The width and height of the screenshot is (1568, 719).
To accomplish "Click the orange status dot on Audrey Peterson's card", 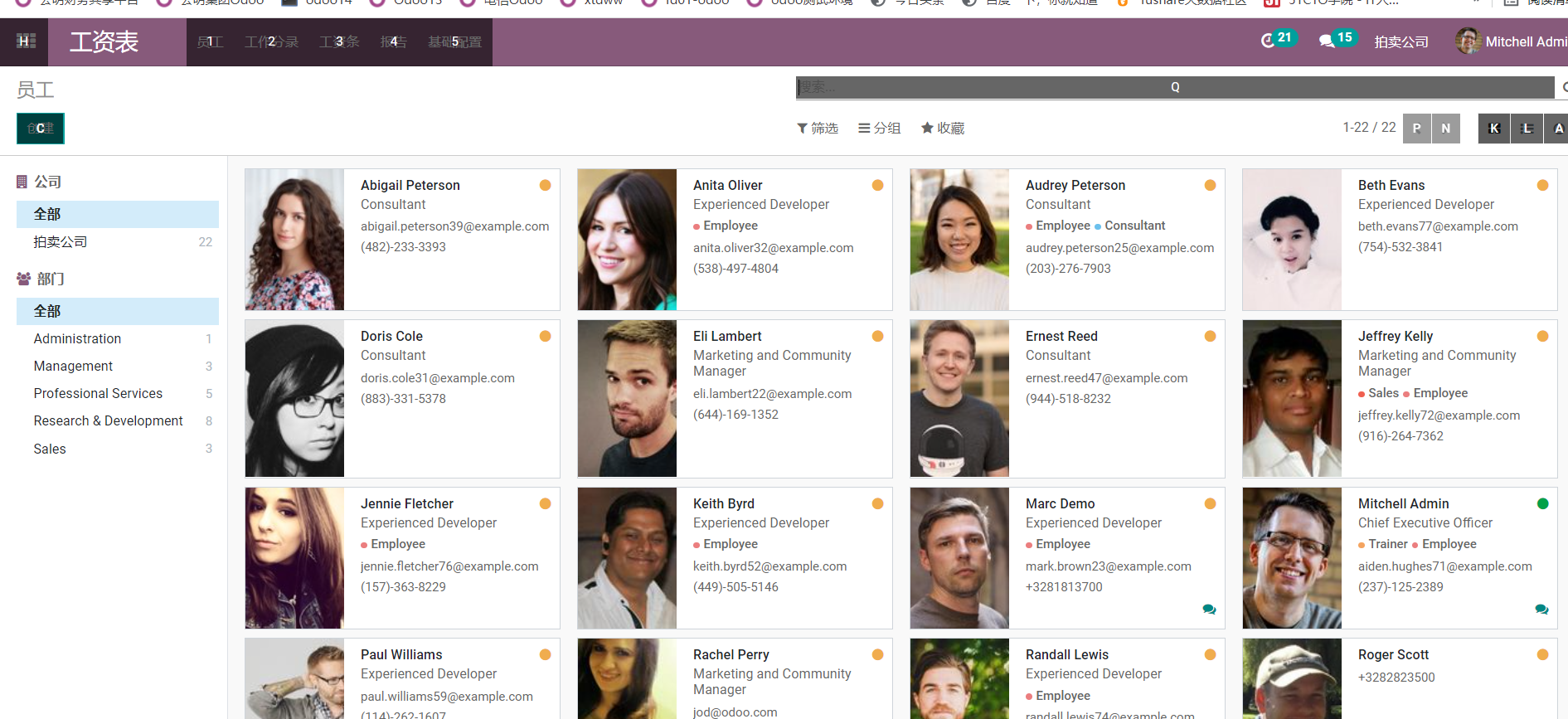I will (1211, 185).
